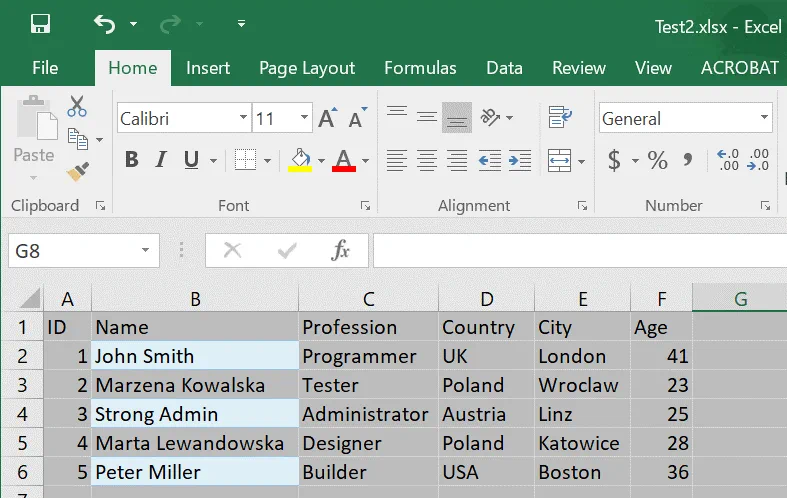This screenshot has width=787, height=498.
Task: Switch to the Formulas tab
Action: click(420, 68)
